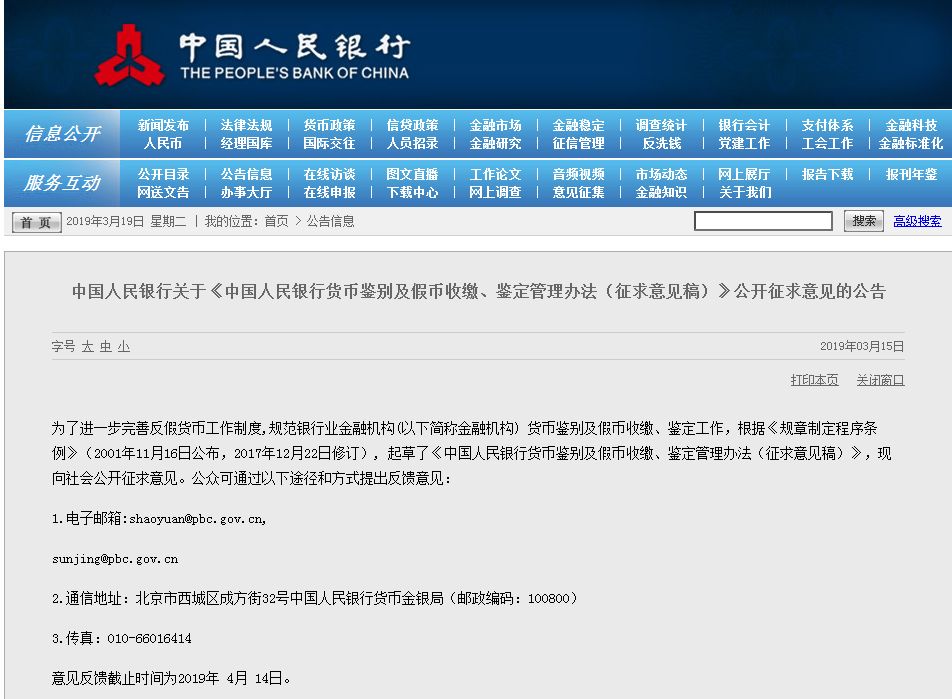This screenshot has height=699, width=952.
Task: Open the 人员招录 link
Action: pos(412,143)
